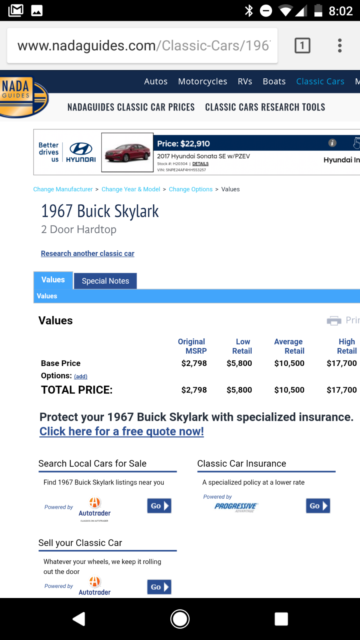This screenshot has width=360, height=640.
Task: Open the tab switcher showing 1 tab
Action: tap(302, 46)
